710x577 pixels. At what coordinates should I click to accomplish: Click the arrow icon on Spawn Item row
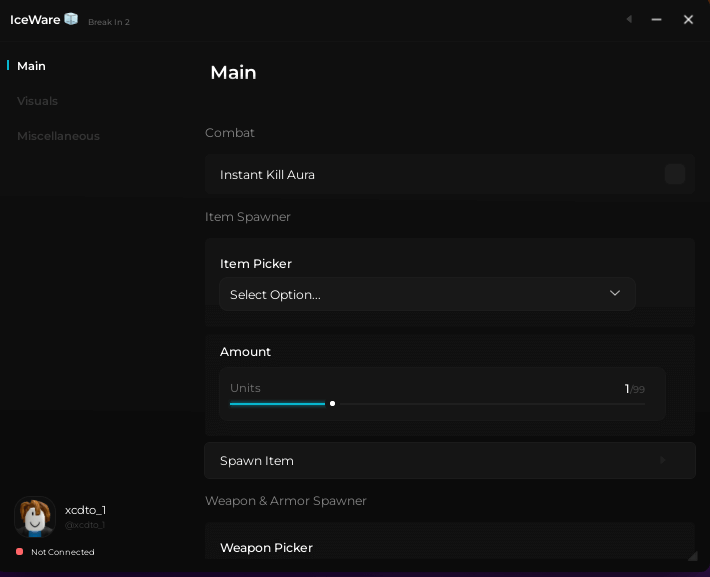(663, 461)
